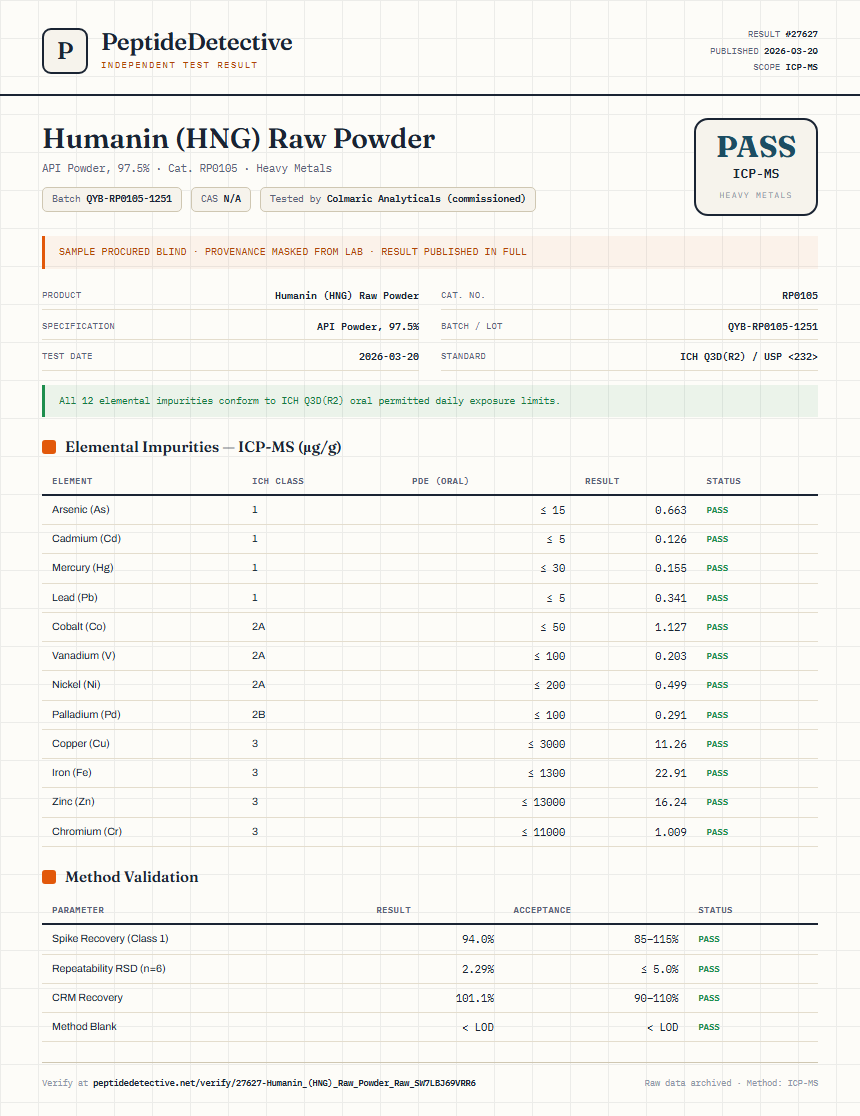The image size is (860, 1116).
Task: Click the standard value ICH Q3D(R2) / USP <232>
Action: tap(749, 357)
